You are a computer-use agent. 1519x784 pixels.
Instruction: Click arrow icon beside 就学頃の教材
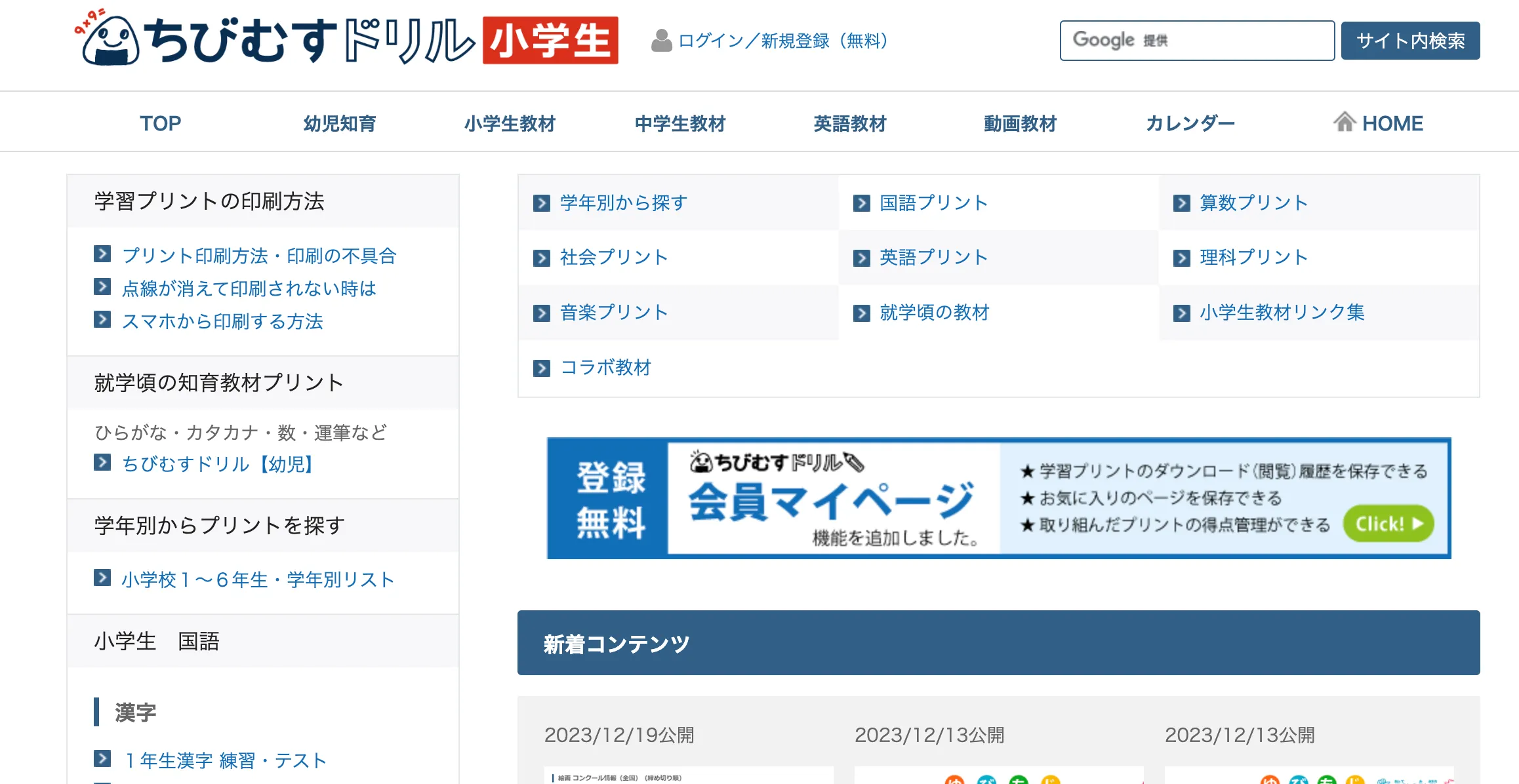click(862, 313)
